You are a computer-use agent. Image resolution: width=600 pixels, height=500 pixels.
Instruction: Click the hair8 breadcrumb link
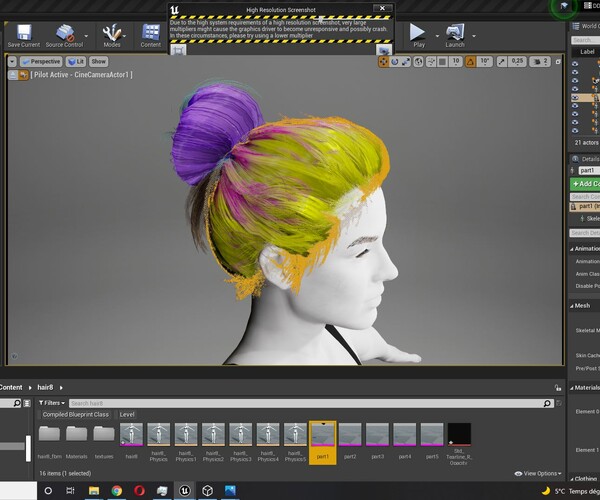45,388
